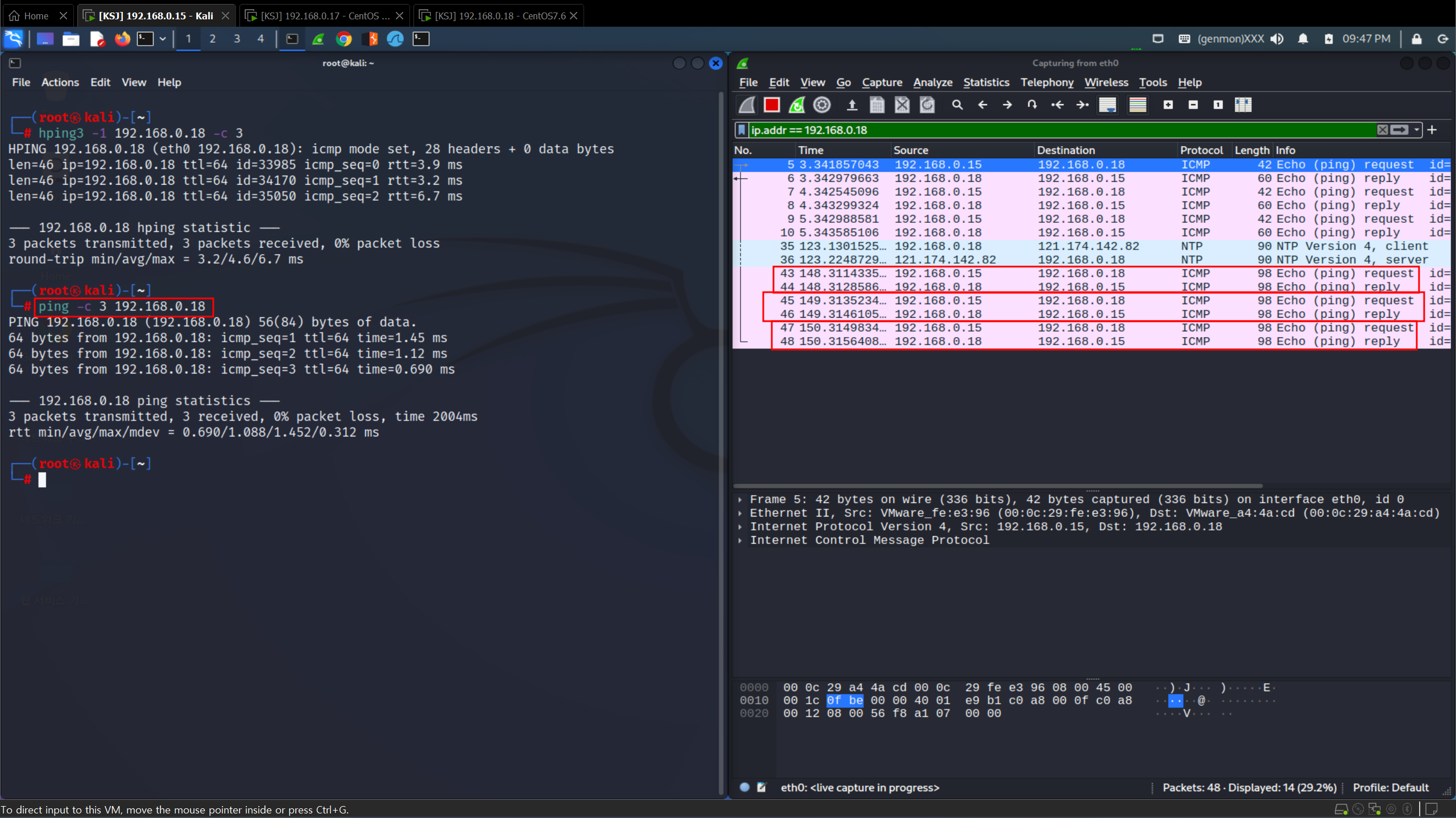Image resolution: width=1456 pixels, height=818 pixels.
Task: Click packet list horizontal scrollbar
Action: click(x=998, y=486)
